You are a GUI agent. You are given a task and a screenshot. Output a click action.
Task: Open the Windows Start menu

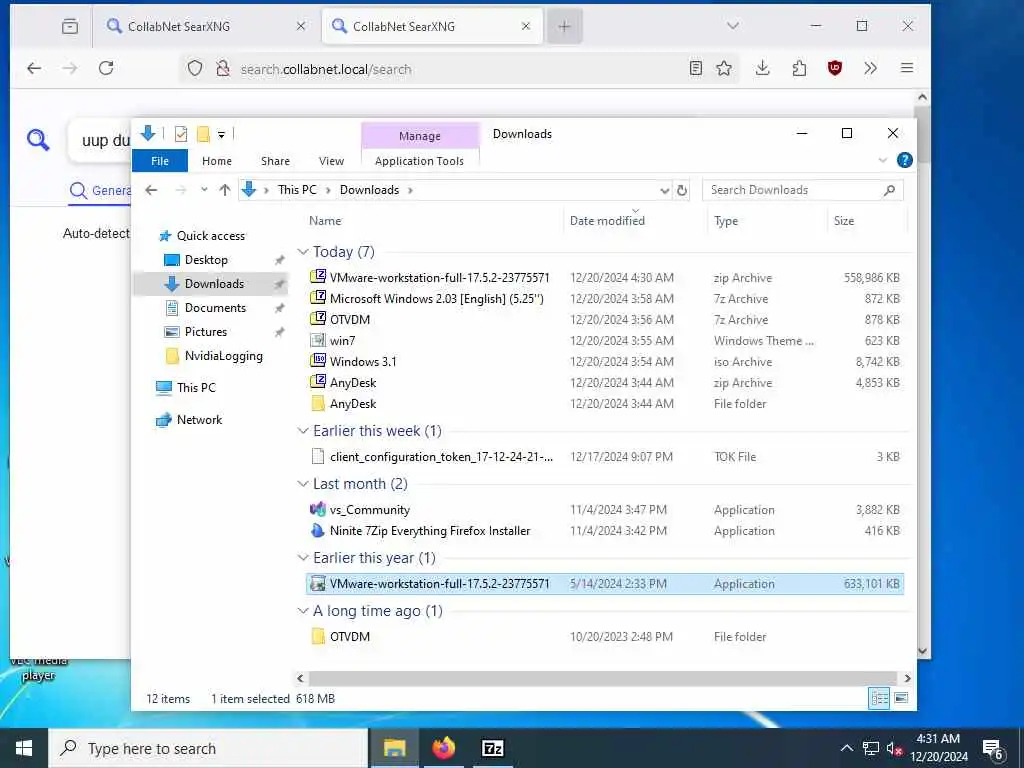coord(24,748)
